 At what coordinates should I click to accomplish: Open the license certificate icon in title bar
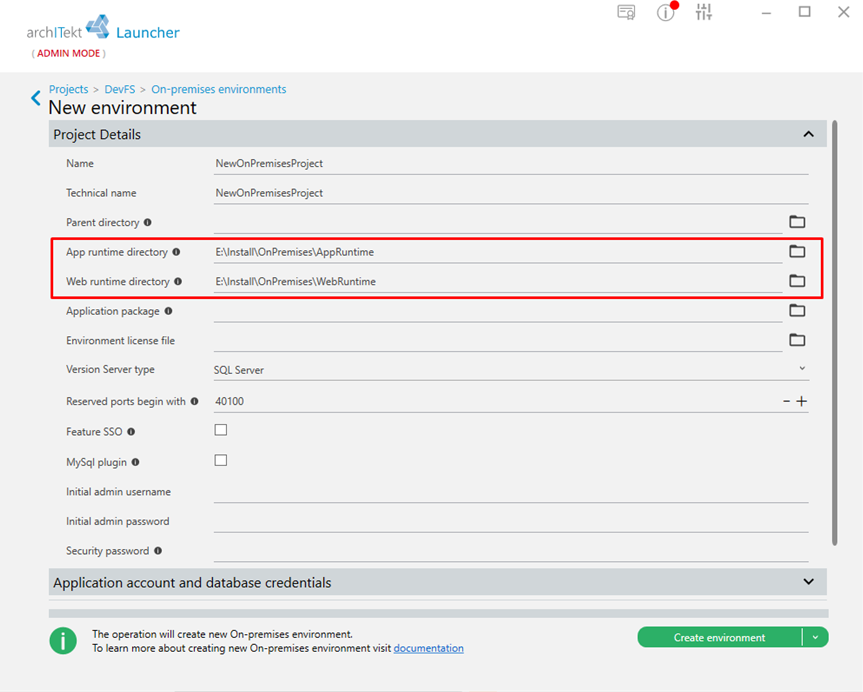tap(626, 12)
